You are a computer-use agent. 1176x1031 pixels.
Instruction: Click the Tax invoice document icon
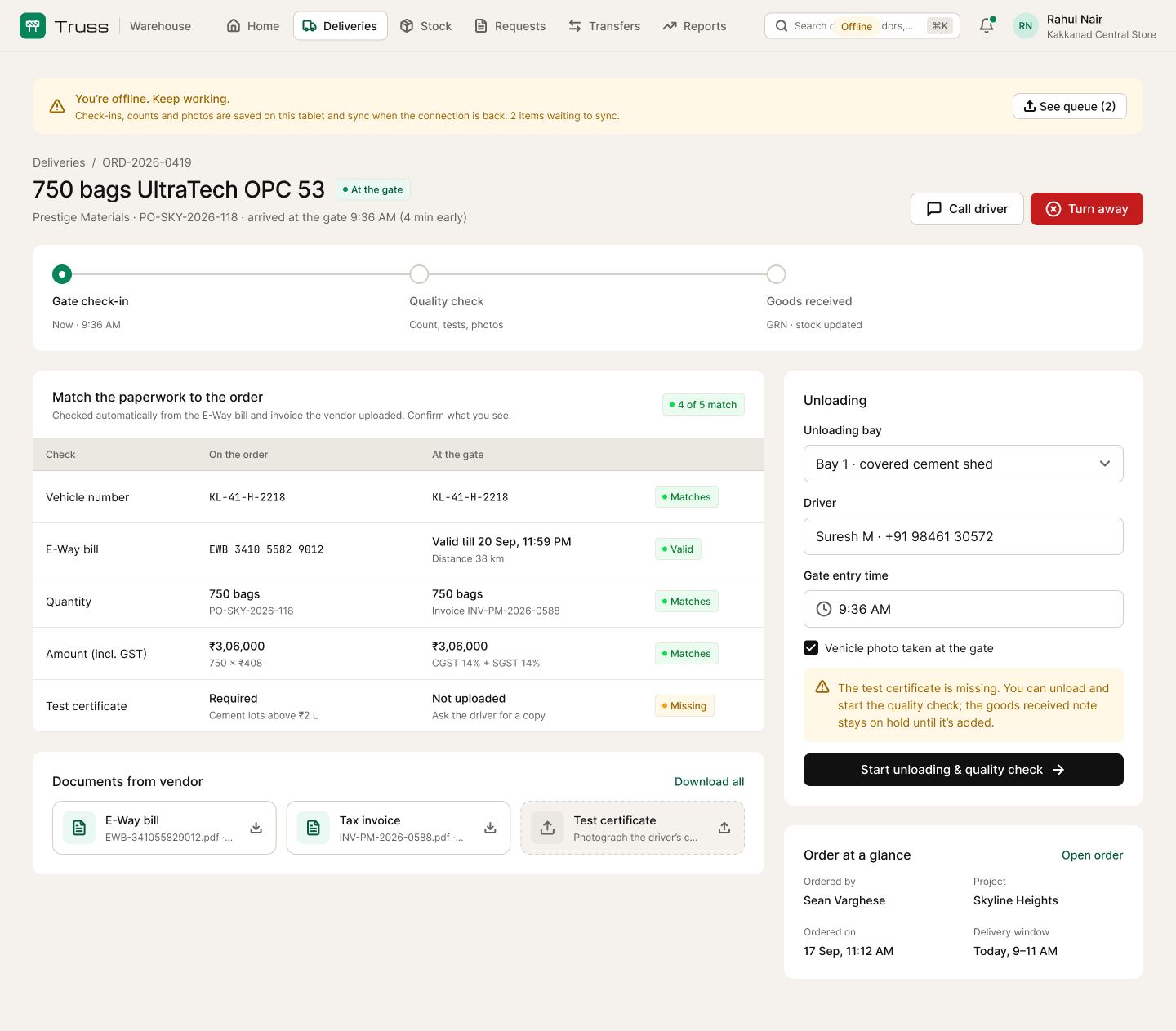click(x=314, y=828)
